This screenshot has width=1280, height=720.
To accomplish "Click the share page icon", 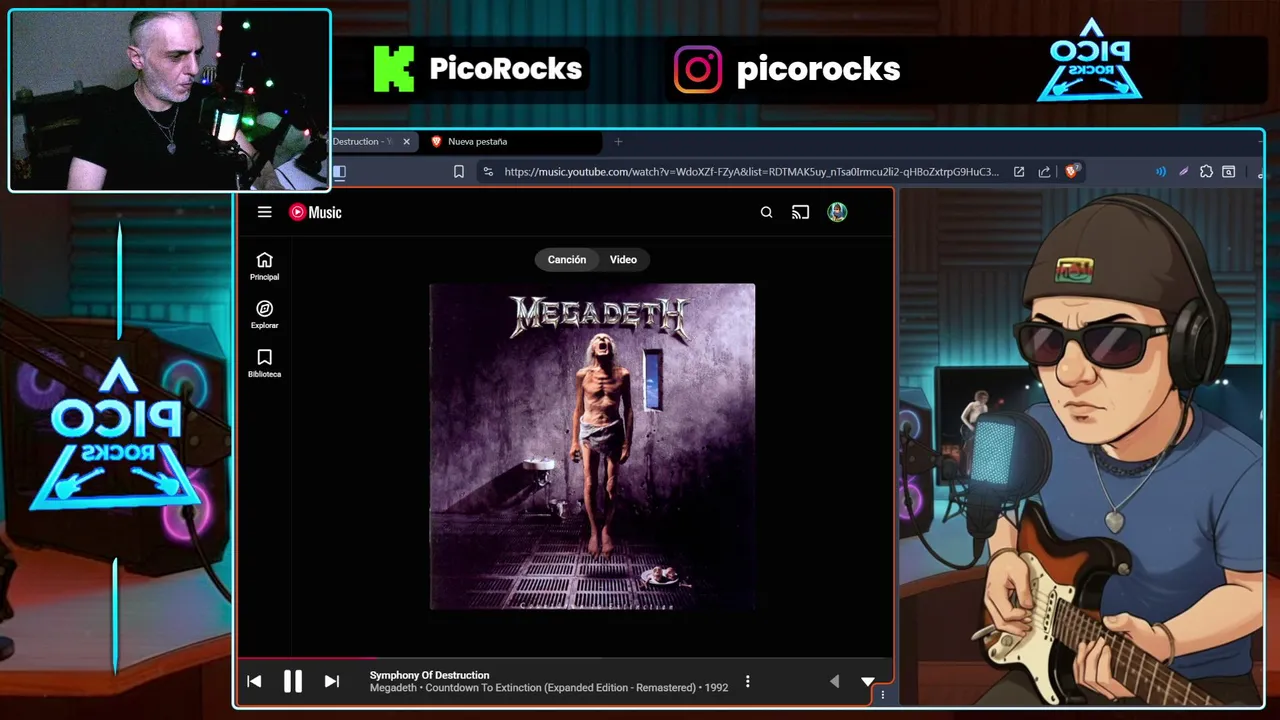I will [1044, 172].
